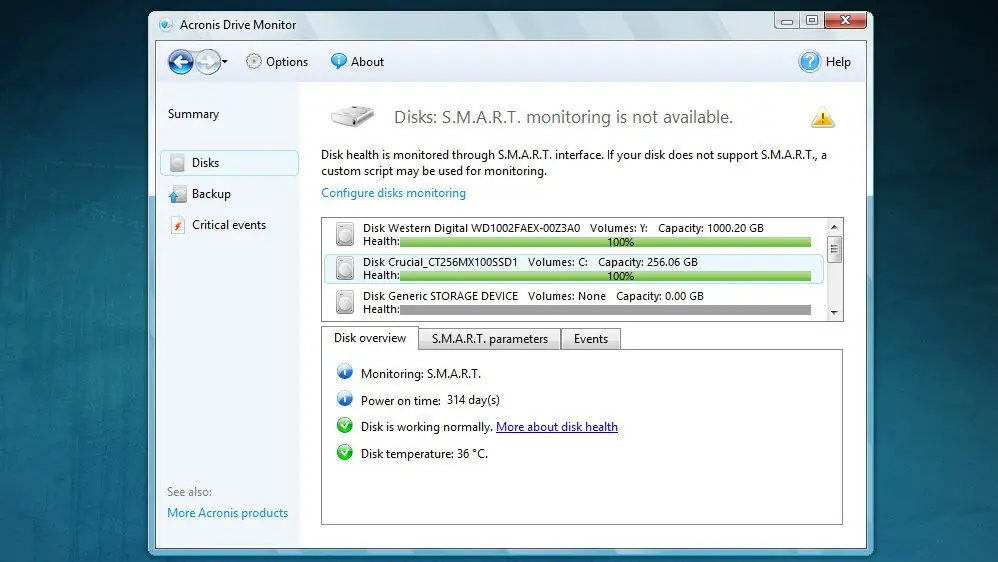Maximize the Acronis Drive Monitor window
This screenshot has height=562, width=998.
pos(812,21)
